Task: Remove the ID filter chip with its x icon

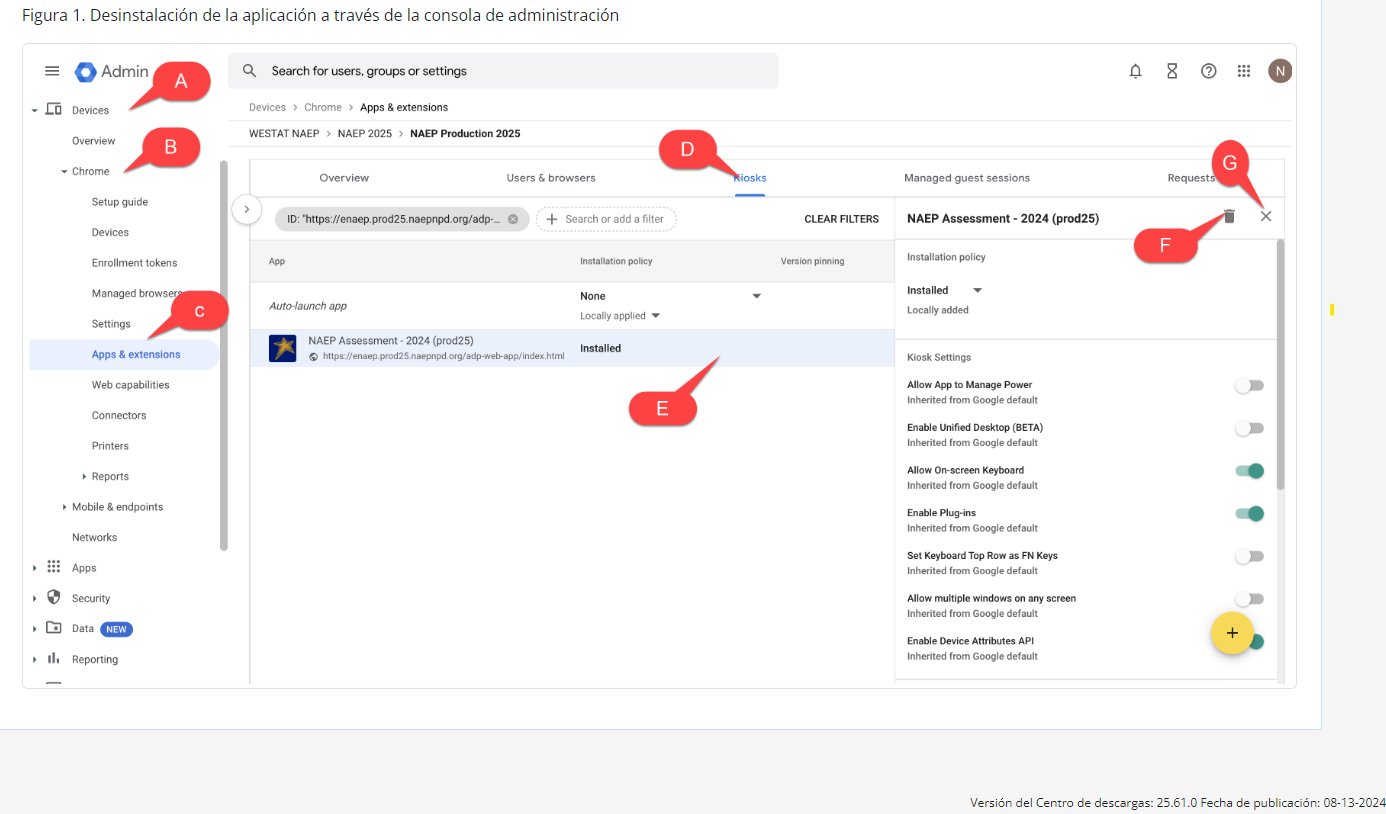Action: coord(513,219)
